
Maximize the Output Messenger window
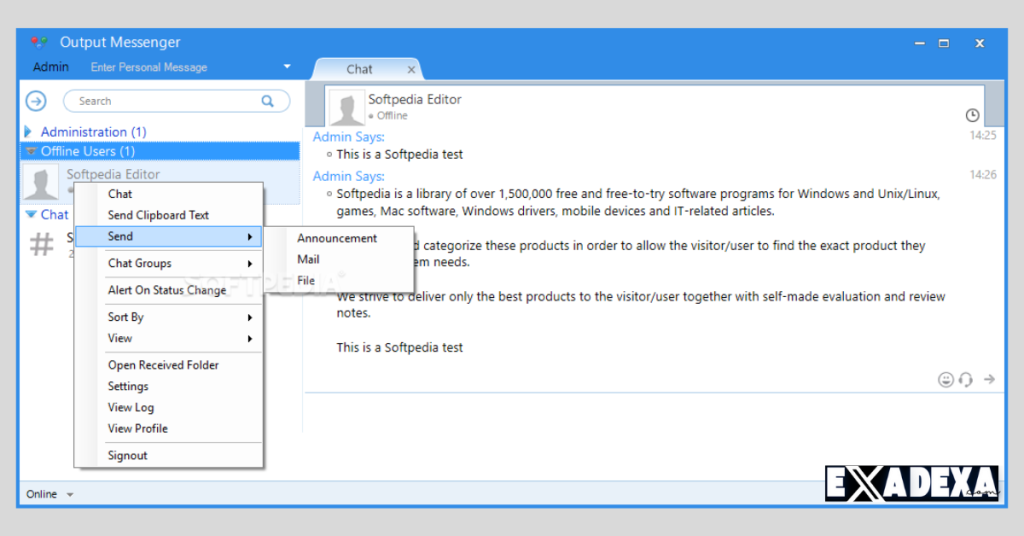(944, 43)
